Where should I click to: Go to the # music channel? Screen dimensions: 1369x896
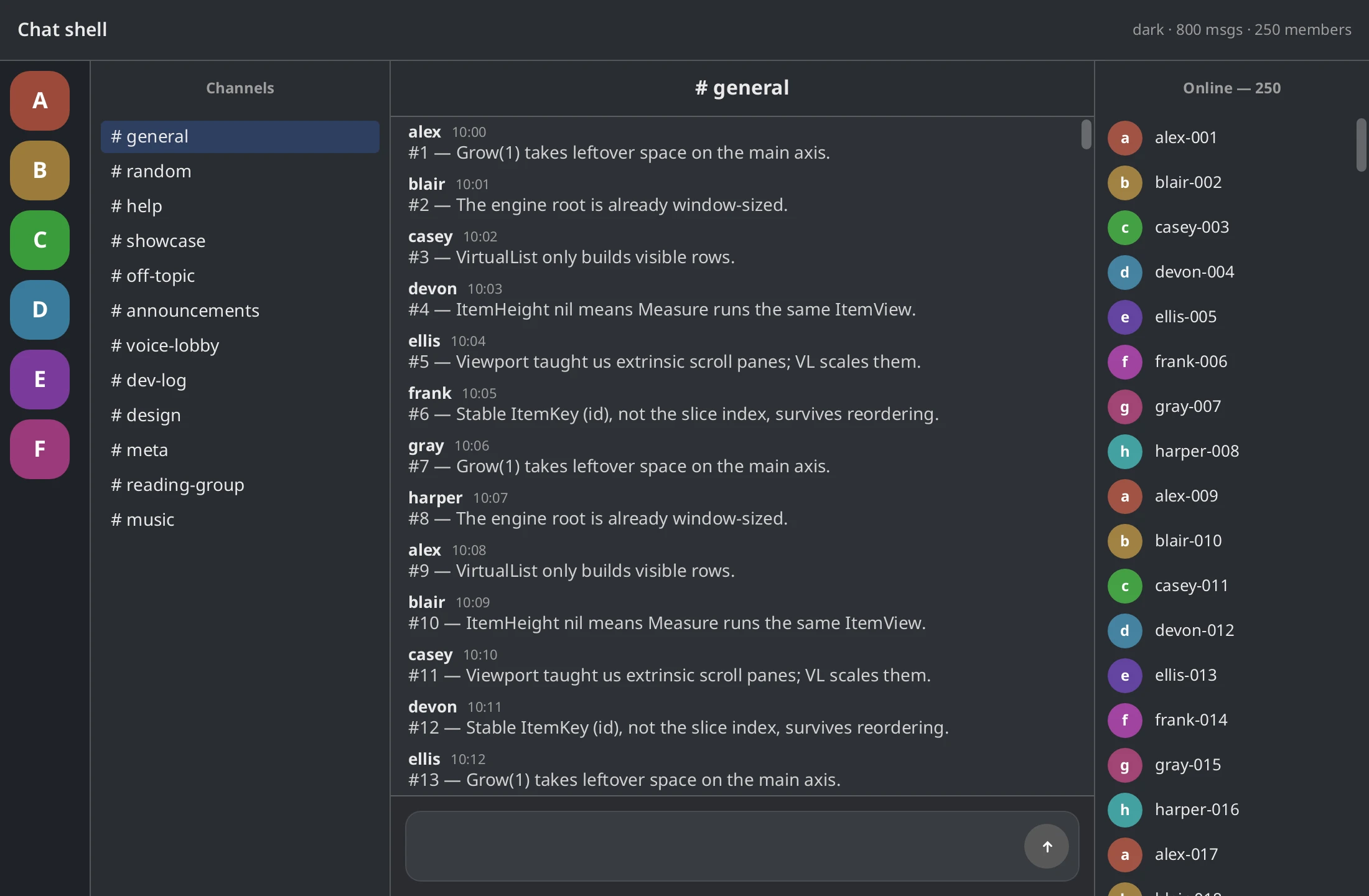[240, 520]
